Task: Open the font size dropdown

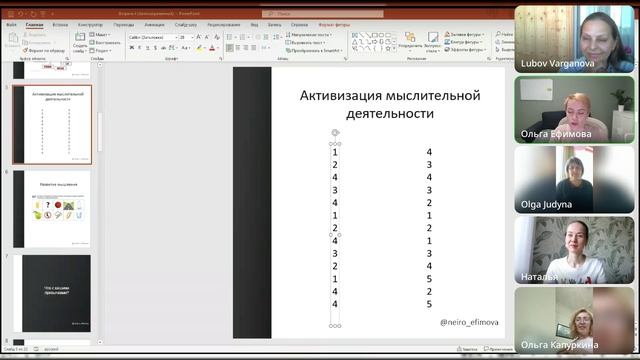Action: (x=192, y=37)
